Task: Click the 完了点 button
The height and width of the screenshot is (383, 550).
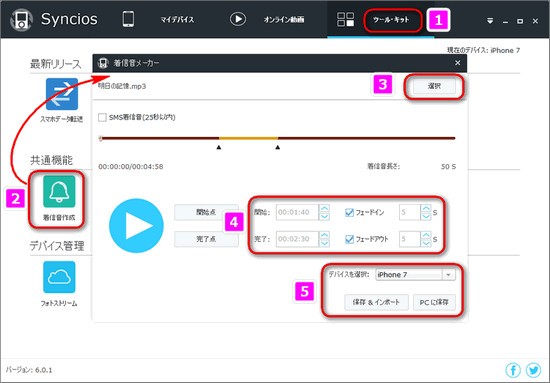Action: pyautogui.click(x=206, y=239)
